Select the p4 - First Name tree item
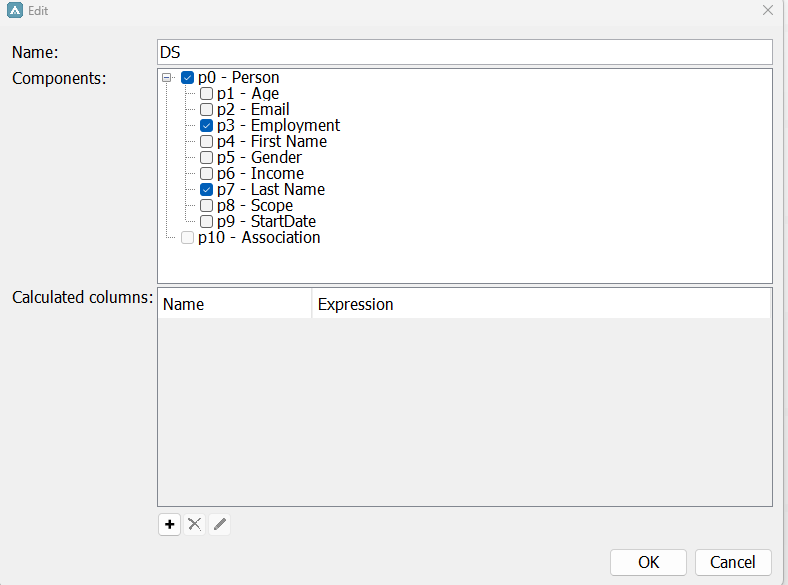The image size is (788, 585). click(x=272, y=142)
